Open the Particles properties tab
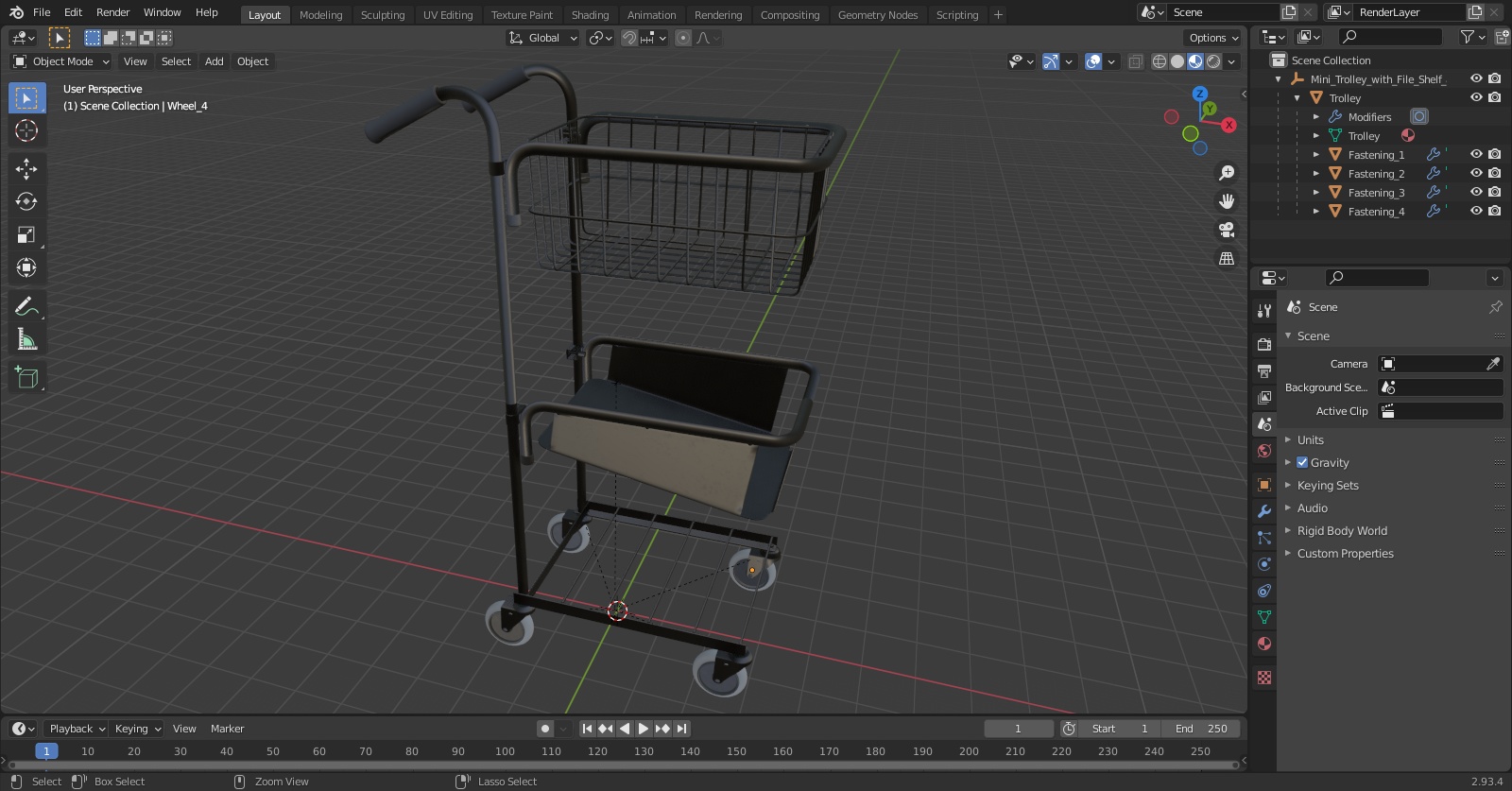 pos(1264,538)
